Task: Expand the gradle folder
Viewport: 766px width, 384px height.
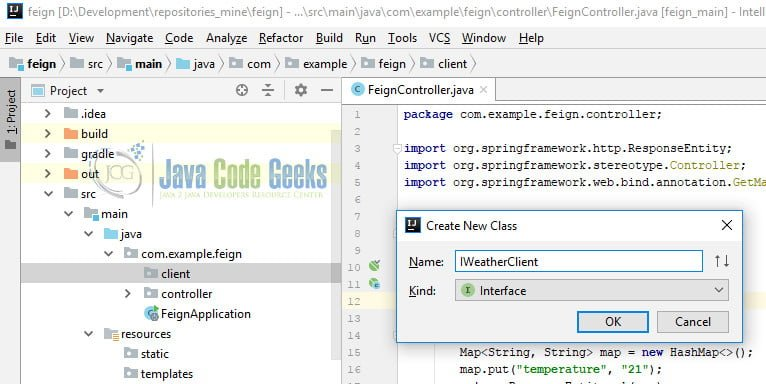Action: pos(47,154)
